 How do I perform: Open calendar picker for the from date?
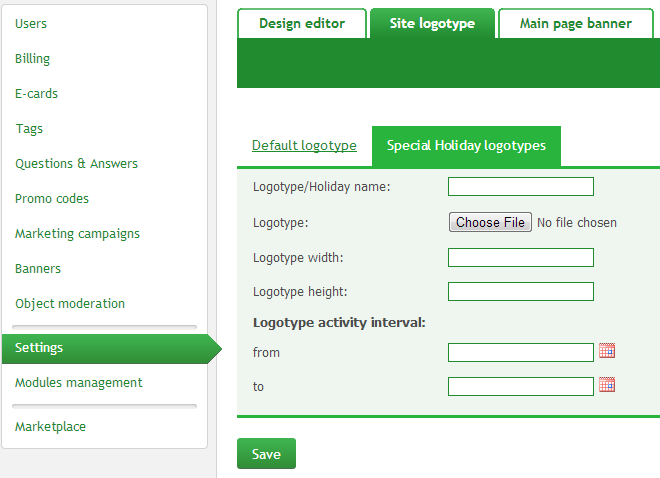pyautogui.click(x=607, y=351)
